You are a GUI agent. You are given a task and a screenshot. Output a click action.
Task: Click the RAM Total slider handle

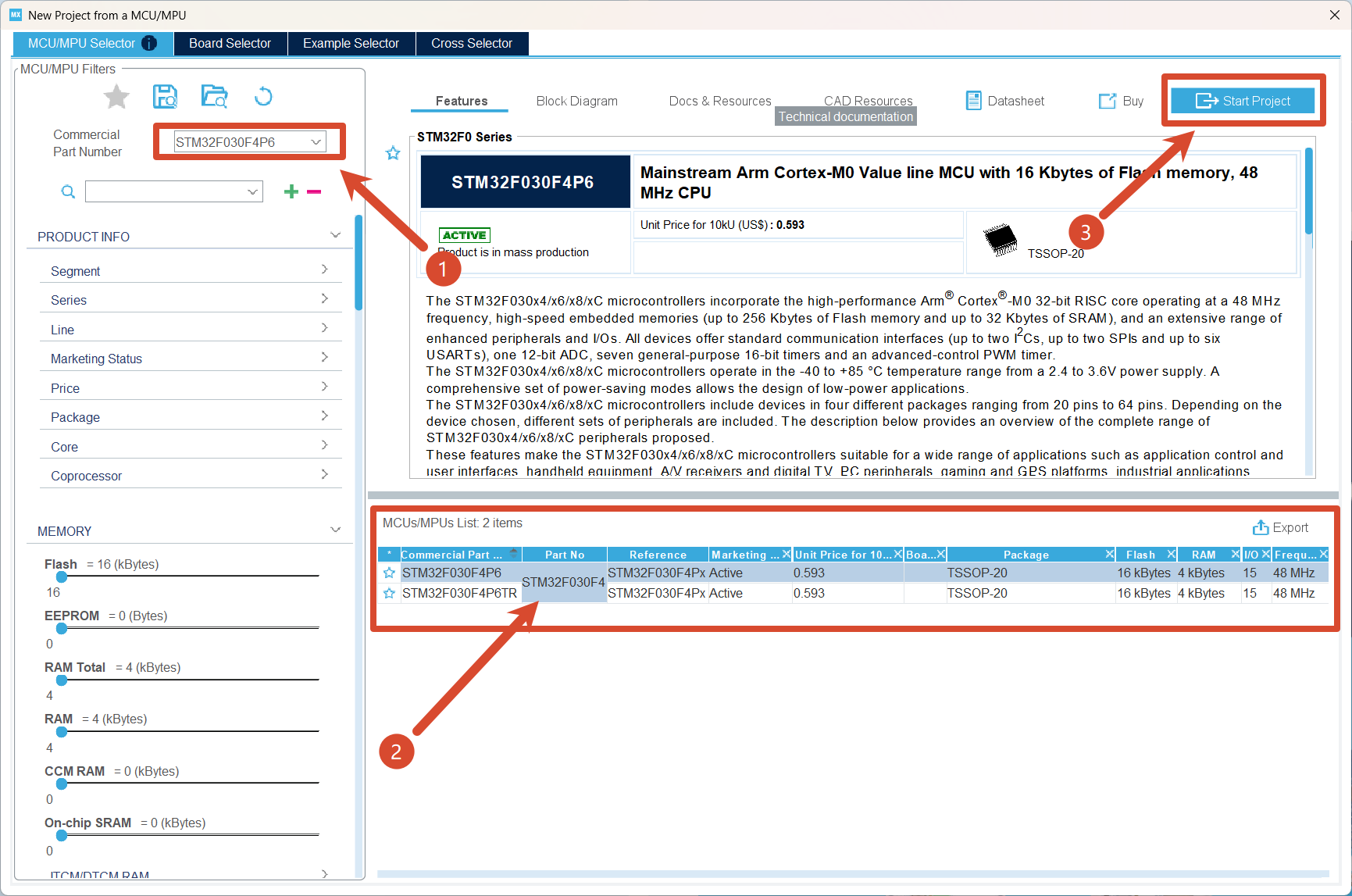click(62, 680)
